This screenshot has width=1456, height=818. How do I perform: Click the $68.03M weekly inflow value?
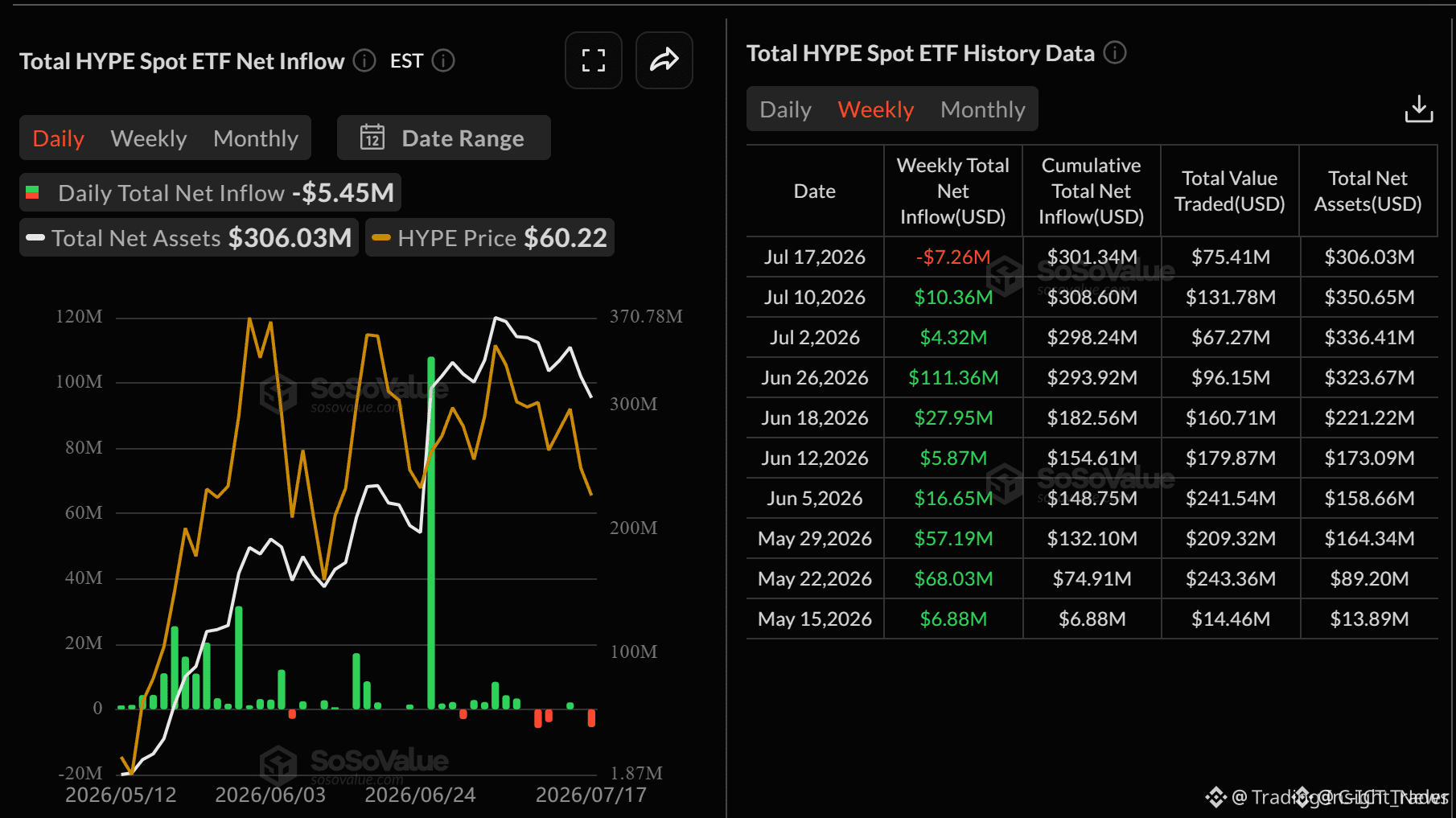tap(953, 579)
